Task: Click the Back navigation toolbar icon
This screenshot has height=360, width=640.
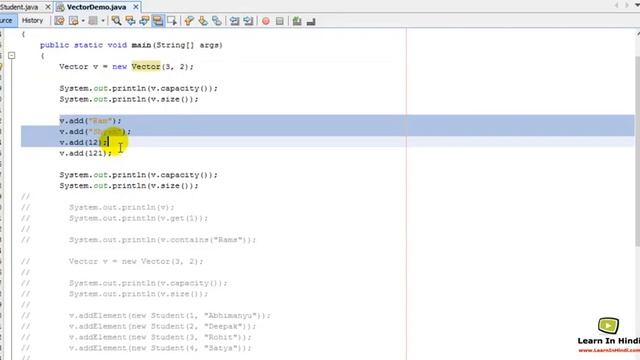Action: [x=73, y=21]
